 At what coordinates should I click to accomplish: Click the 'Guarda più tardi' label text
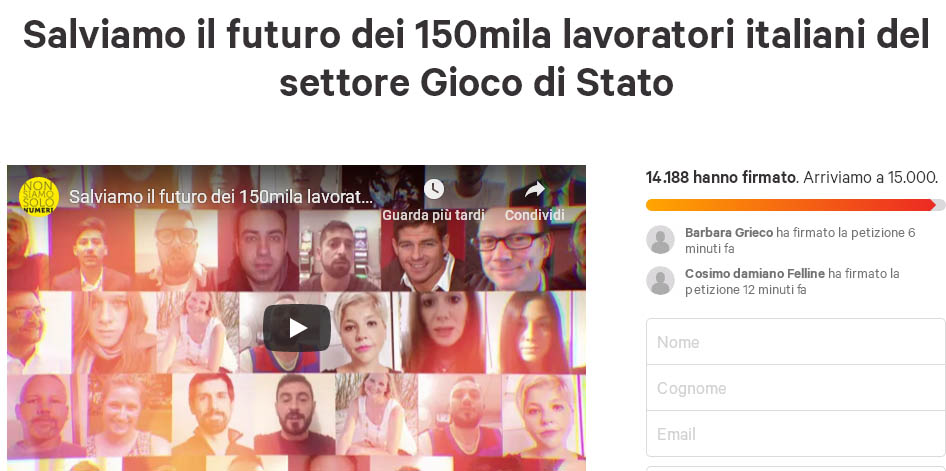click(433, 215)
